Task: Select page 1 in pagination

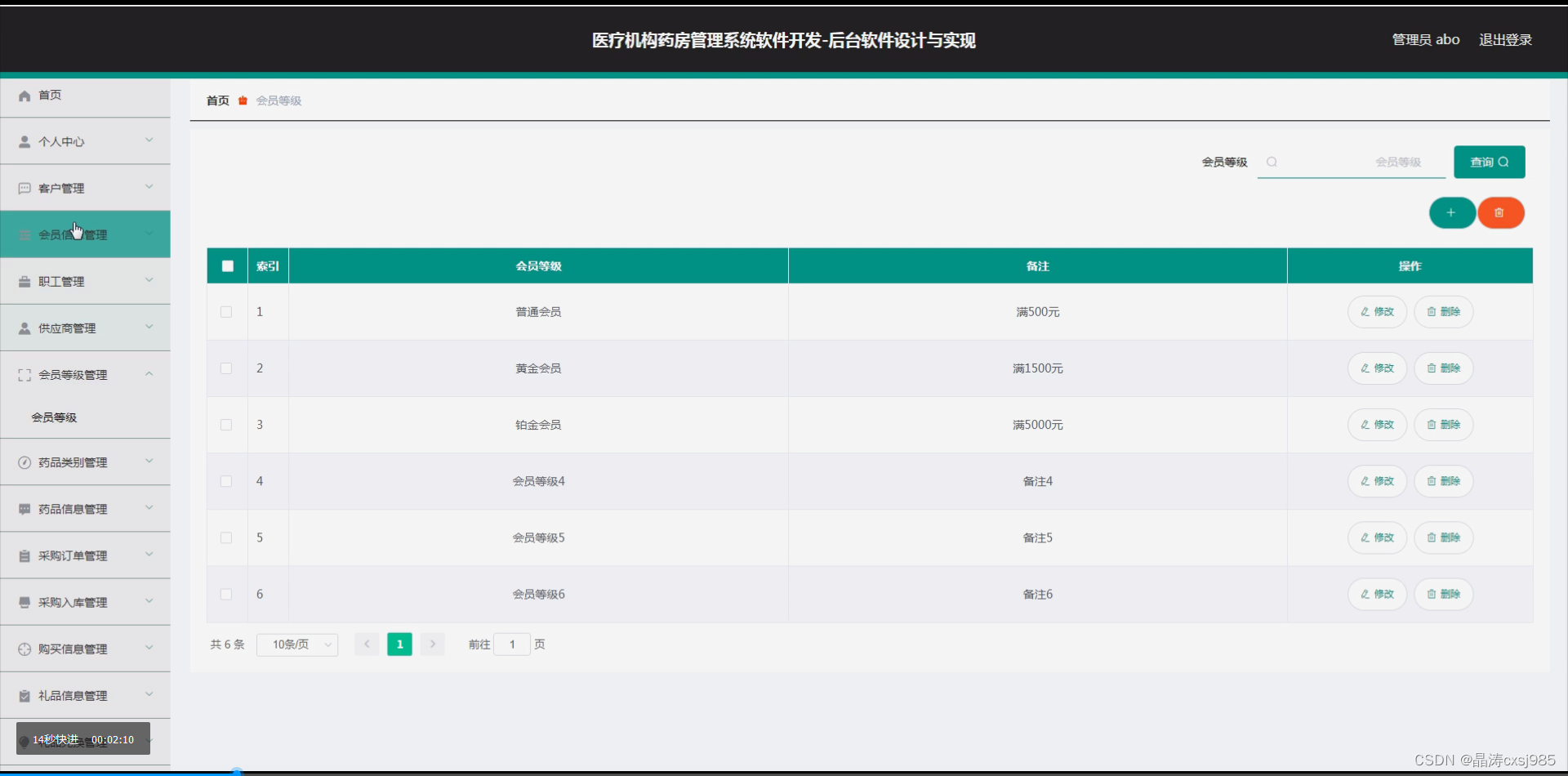Action: coord(399,644)
